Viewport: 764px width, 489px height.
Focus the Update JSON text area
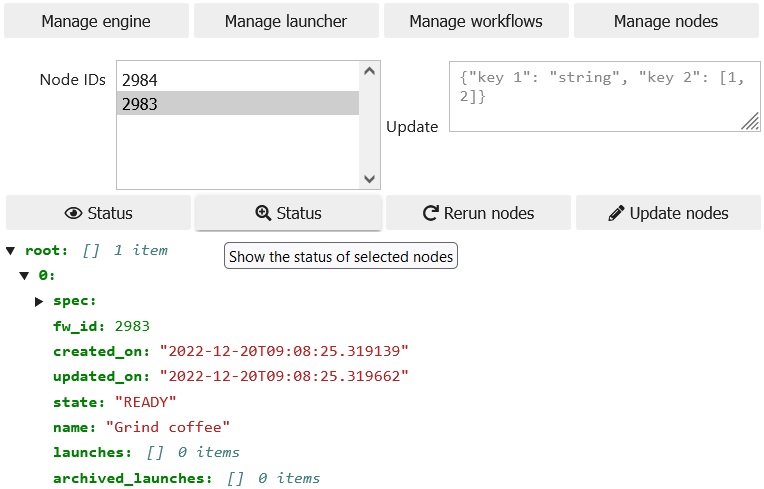(604, 96)
